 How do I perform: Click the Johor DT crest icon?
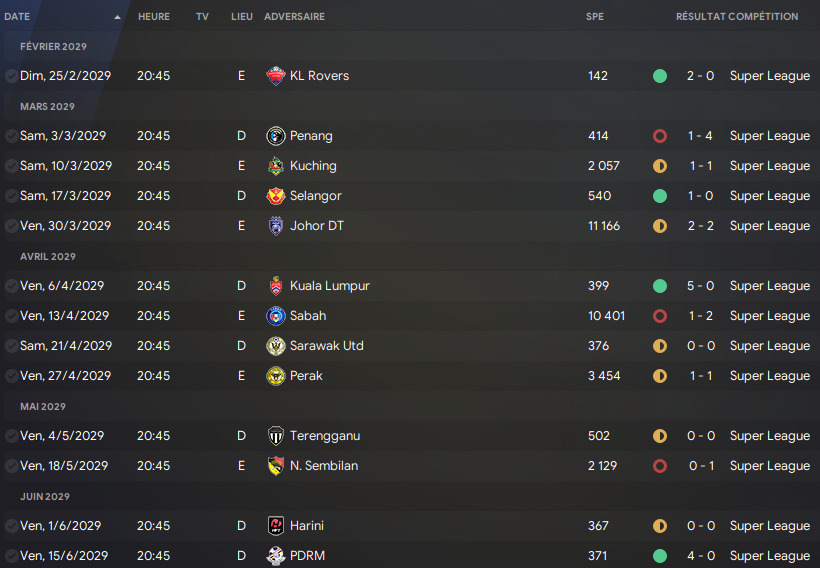[276, 226]
